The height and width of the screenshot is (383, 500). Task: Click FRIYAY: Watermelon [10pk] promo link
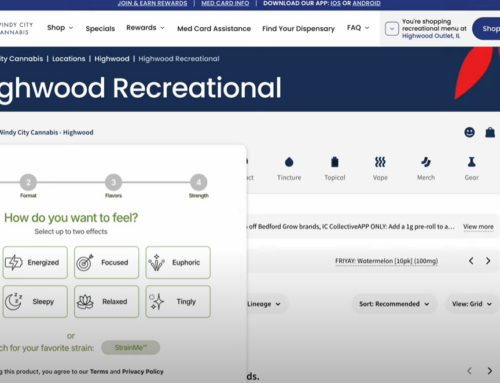click(x=386, y=261)
